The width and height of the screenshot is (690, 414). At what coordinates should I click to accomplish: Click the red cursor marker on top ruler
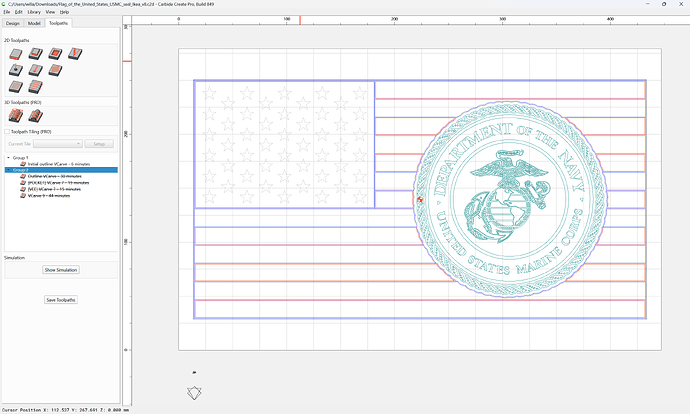(x=300, y=20)
